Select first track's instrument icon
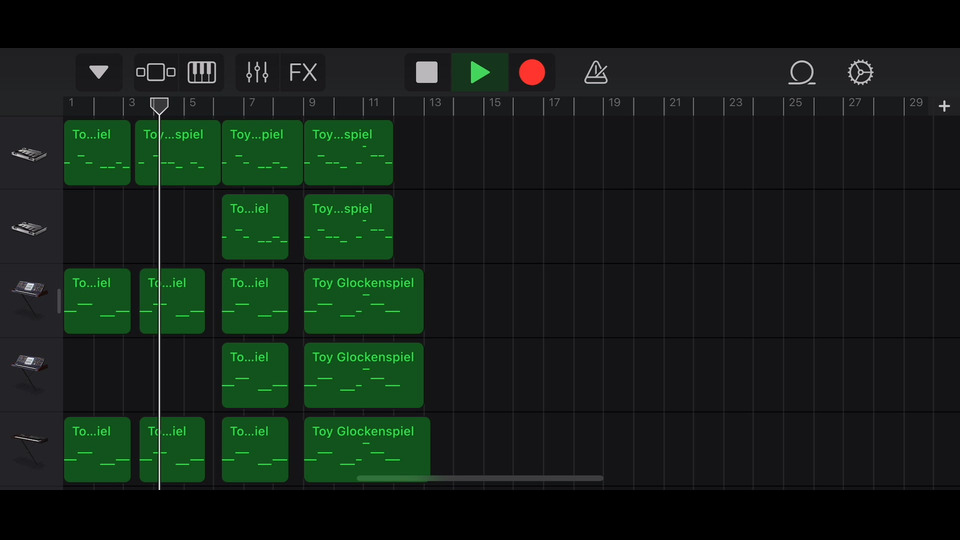This screenshot has width=960, height=540. [29, 154]
